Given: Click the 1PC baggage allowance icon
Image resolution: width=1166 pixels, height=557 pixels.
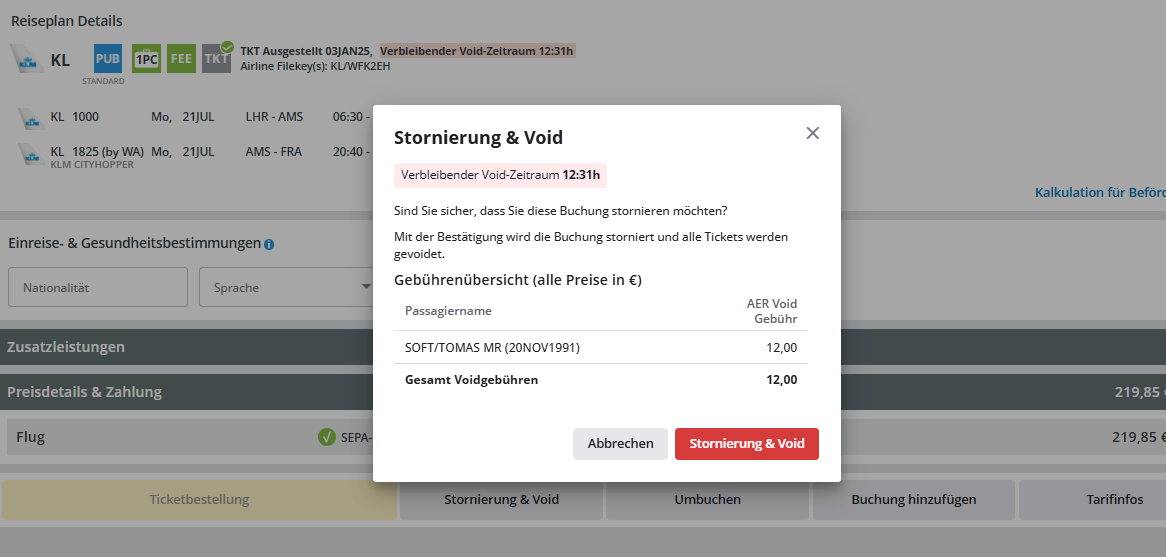Looking at the screenshot, I should [x=146, y=58].
